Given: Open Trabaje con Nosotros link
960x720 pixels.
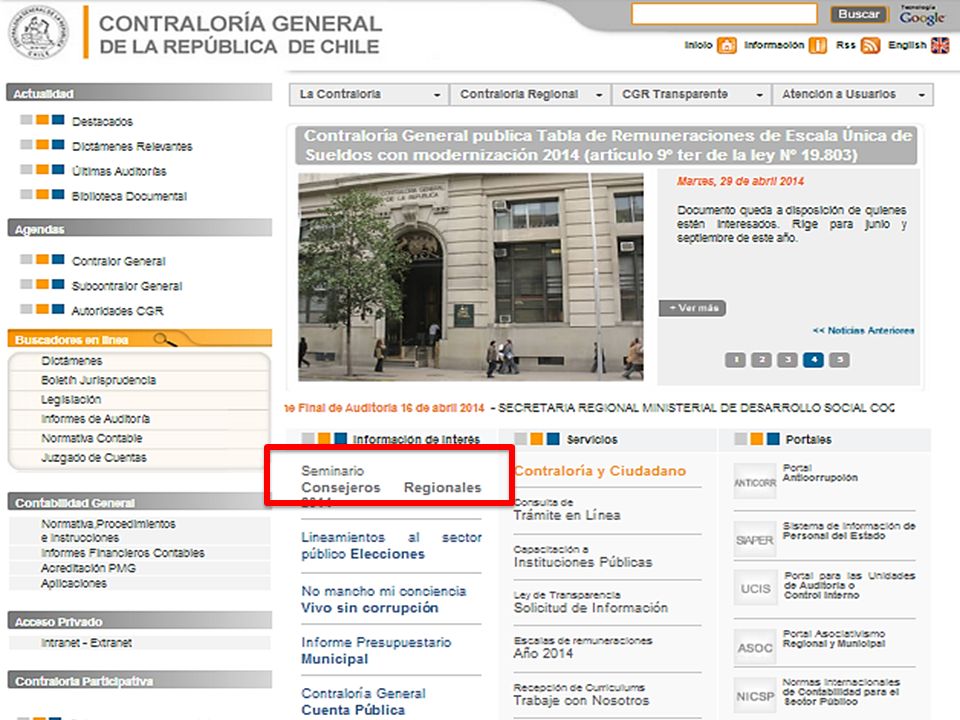Looking at the screenshot, I should coord(581,694).
